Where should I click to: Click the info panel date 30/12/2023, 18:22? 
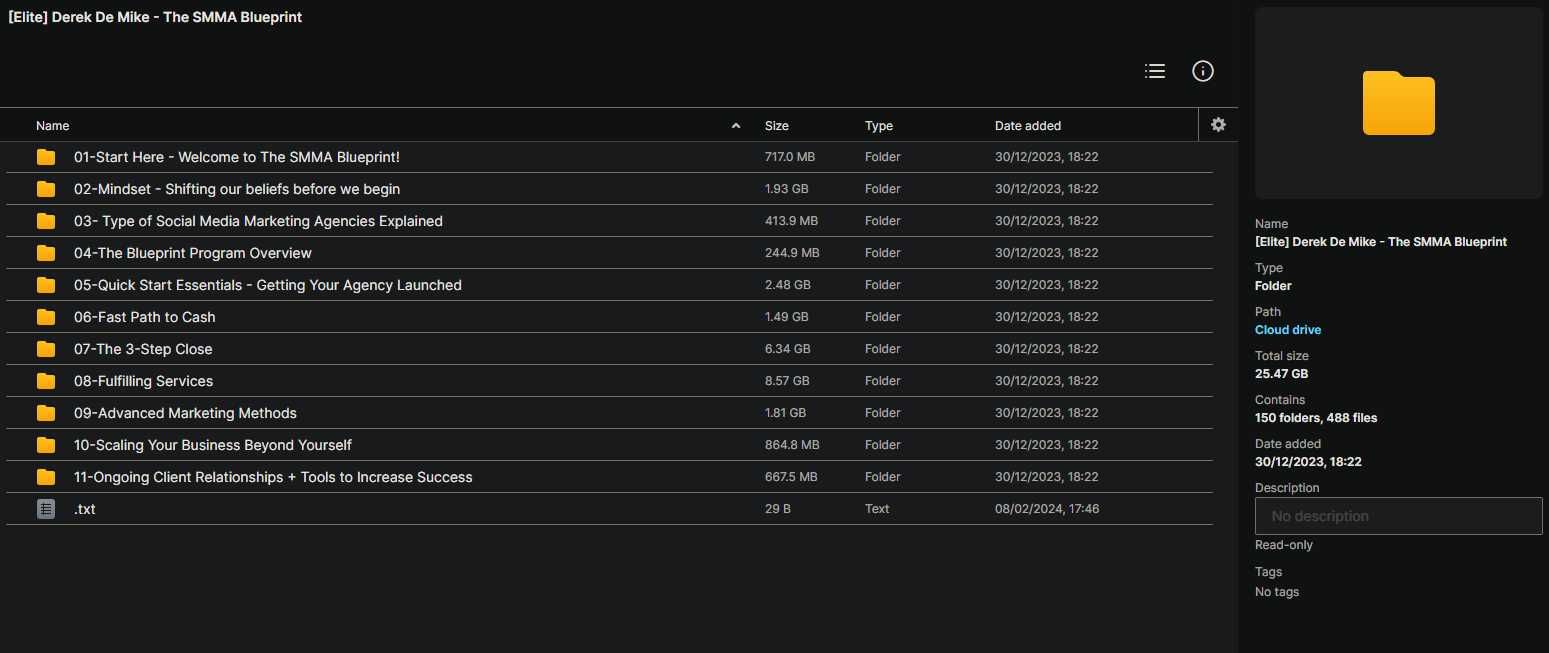tap(1308, 462)
